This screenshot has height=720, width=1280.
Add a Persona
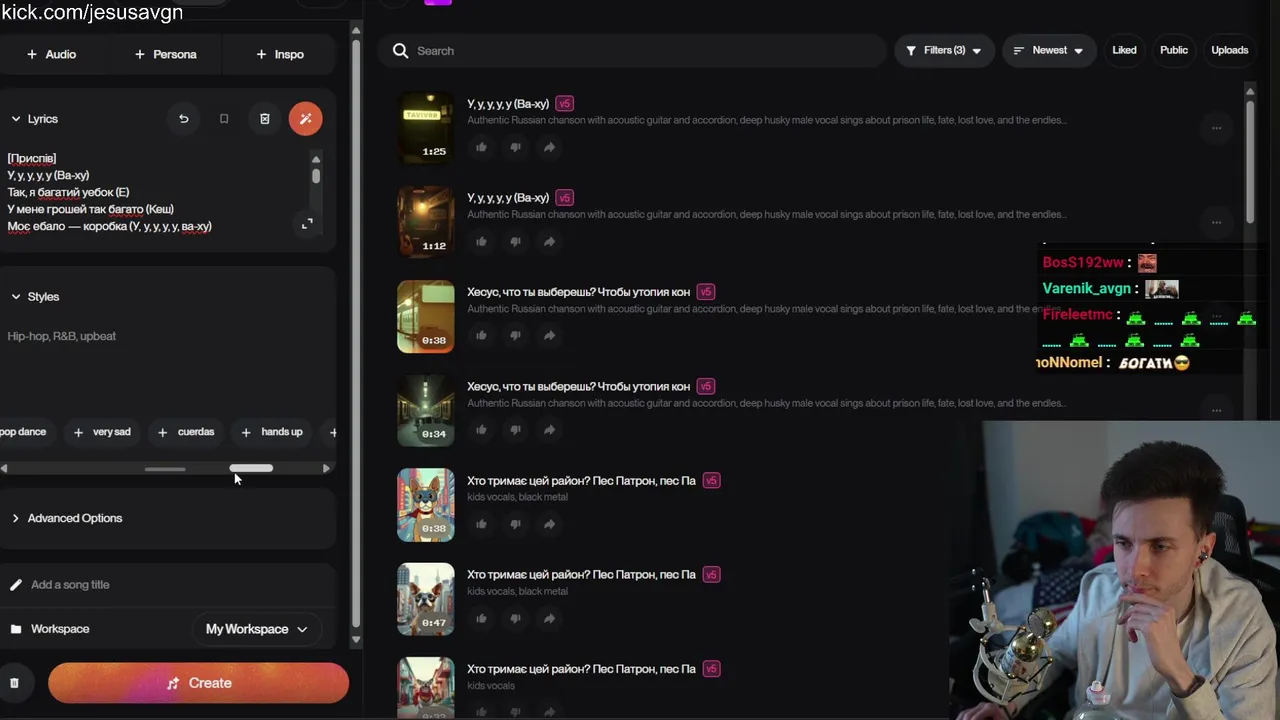click(x=166, y=54)
